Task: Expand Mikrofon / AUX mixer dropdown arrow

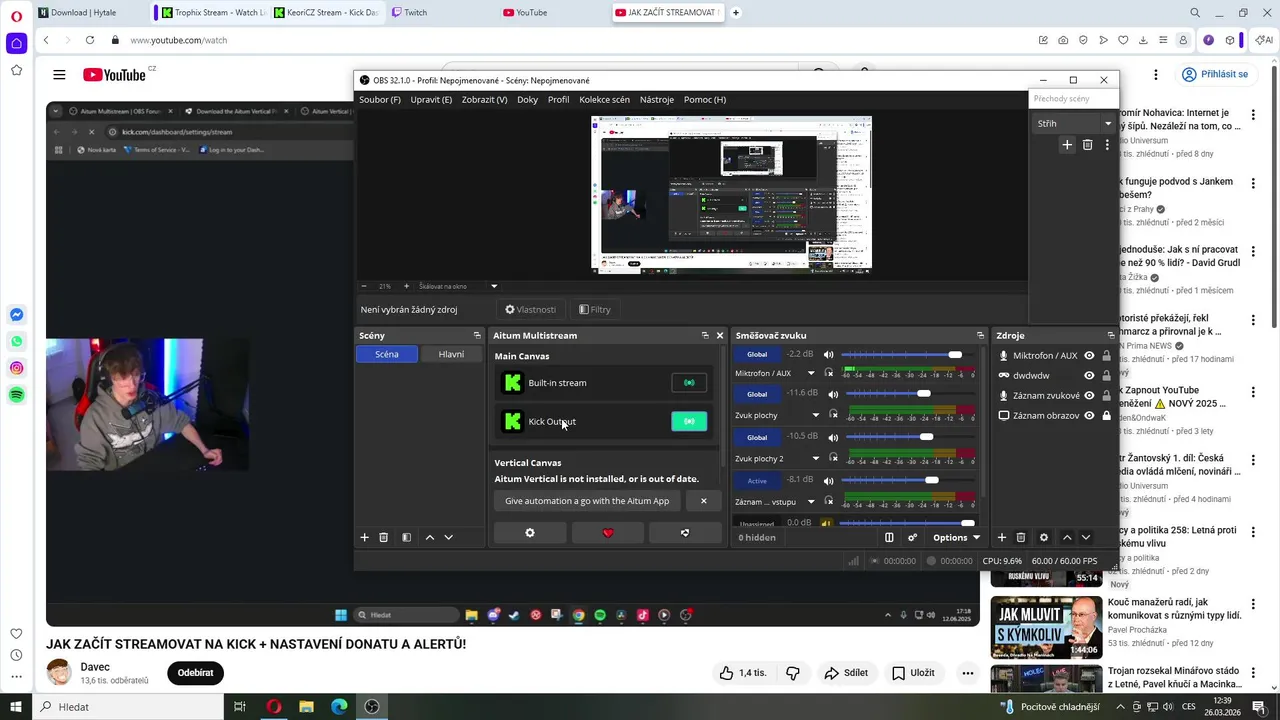Action: (811, 373)
